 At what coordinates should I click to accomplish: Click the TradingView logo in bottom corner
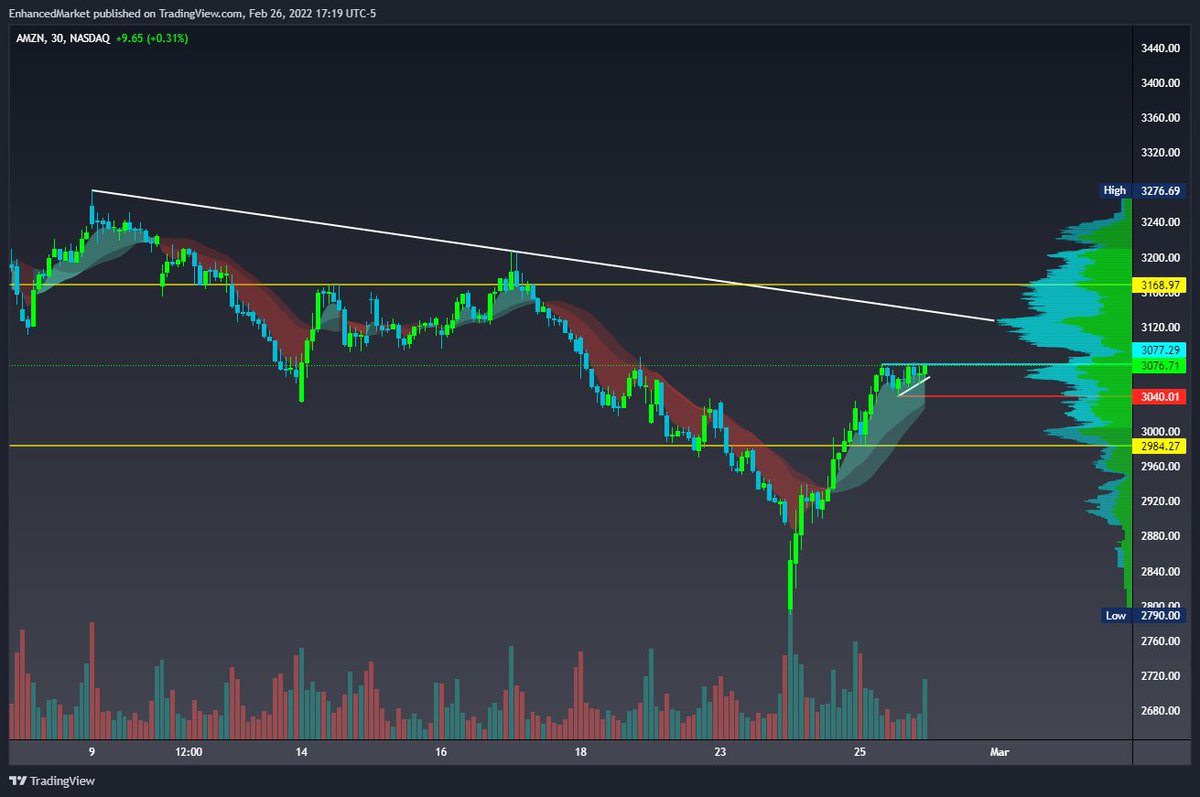[51, 780]
